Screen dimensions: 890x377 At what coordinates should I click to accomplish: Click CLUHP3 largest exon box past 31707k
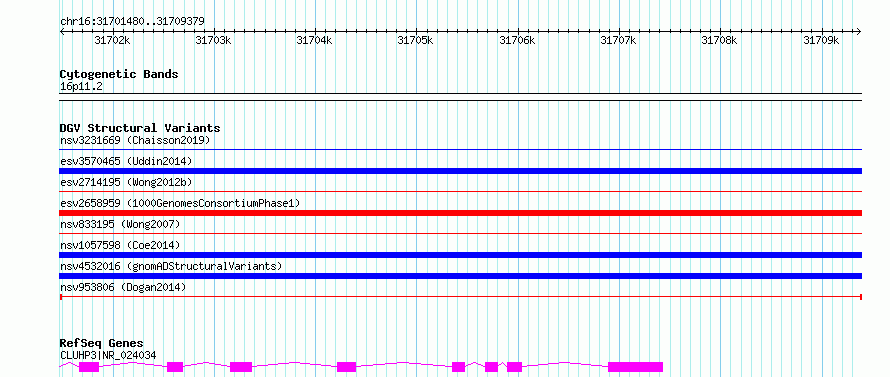point(636,367)
